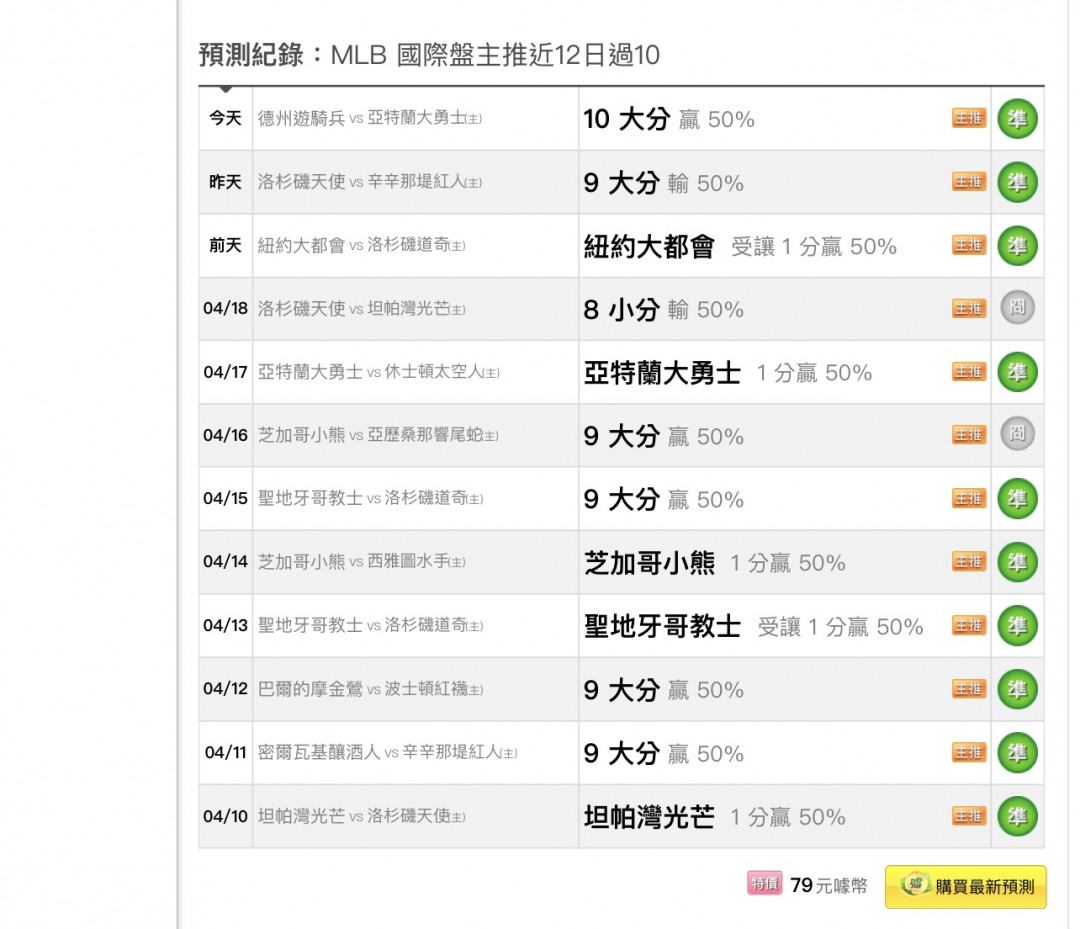The image size is (1080, 929).
Task: Select the 密爾瓦基釀酒人 vs 辛辛那堤紅人 matchup
Action: point(388,752)
